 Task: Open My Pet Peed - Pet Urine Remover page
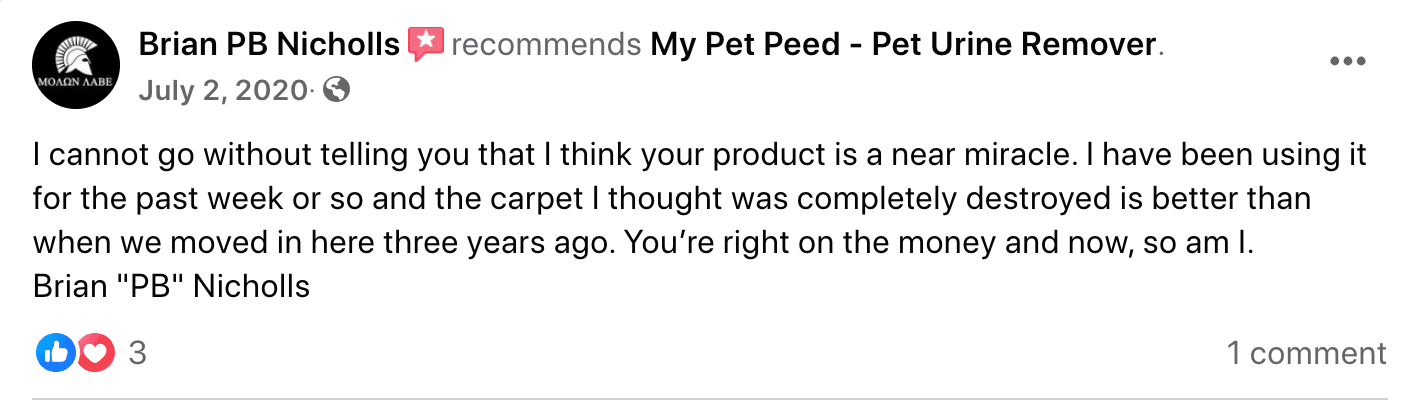[x=903, y=45]
